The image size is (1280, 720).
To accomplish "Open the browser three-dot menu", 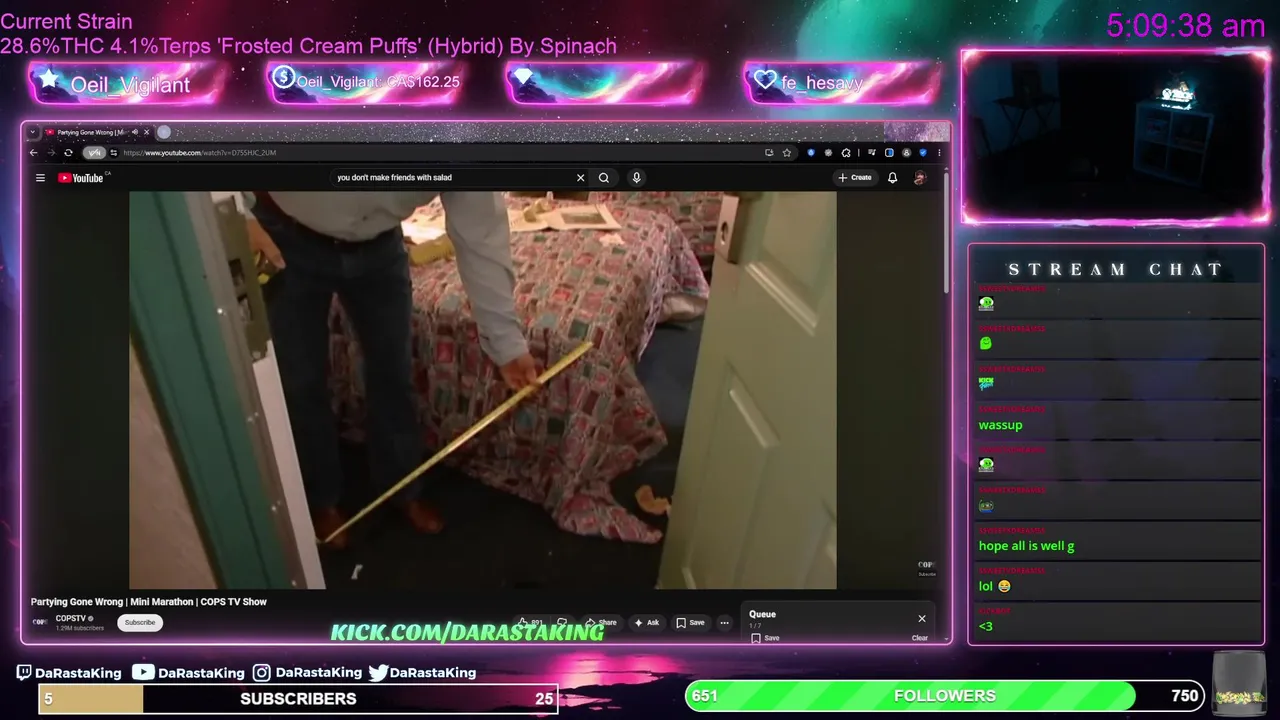I will click(939, 153).
